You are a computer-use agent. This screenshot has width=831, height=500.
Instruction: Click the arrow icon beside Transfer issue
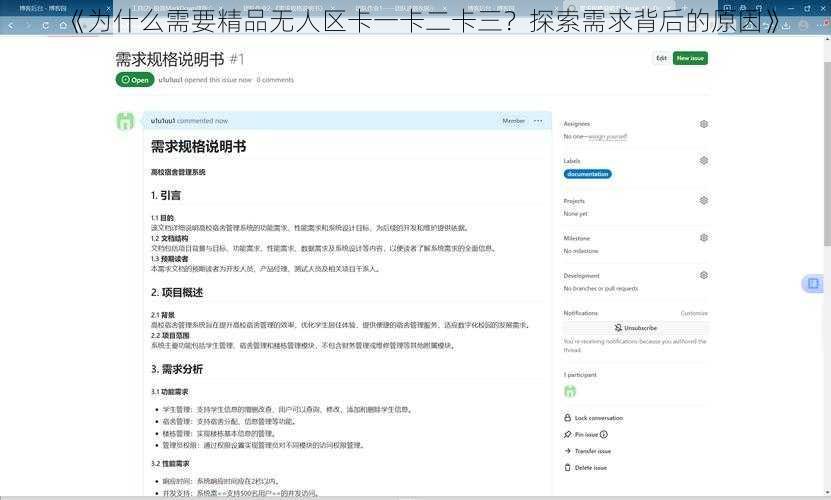(568, 451)
